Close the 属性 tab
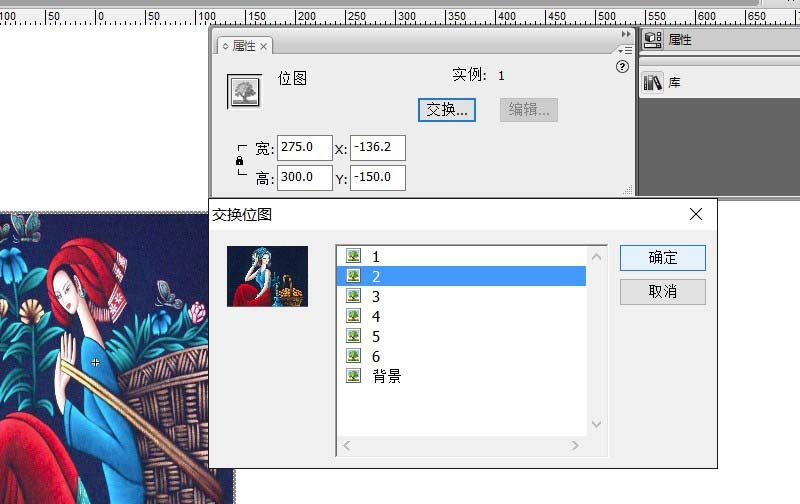The width and height of the screenshot is (800, 504). pyautogui.click(x=263, y=46)
